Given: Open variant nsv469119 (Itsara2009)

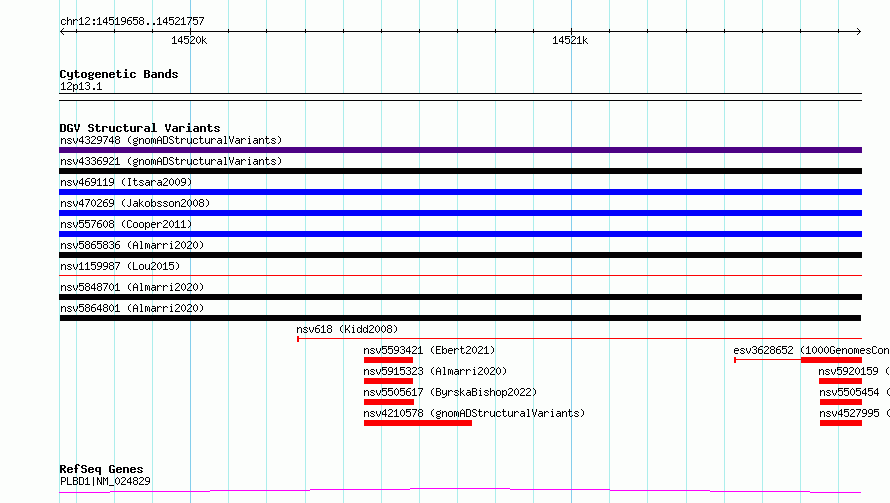Looking at the screenshot, I should 126,182.
